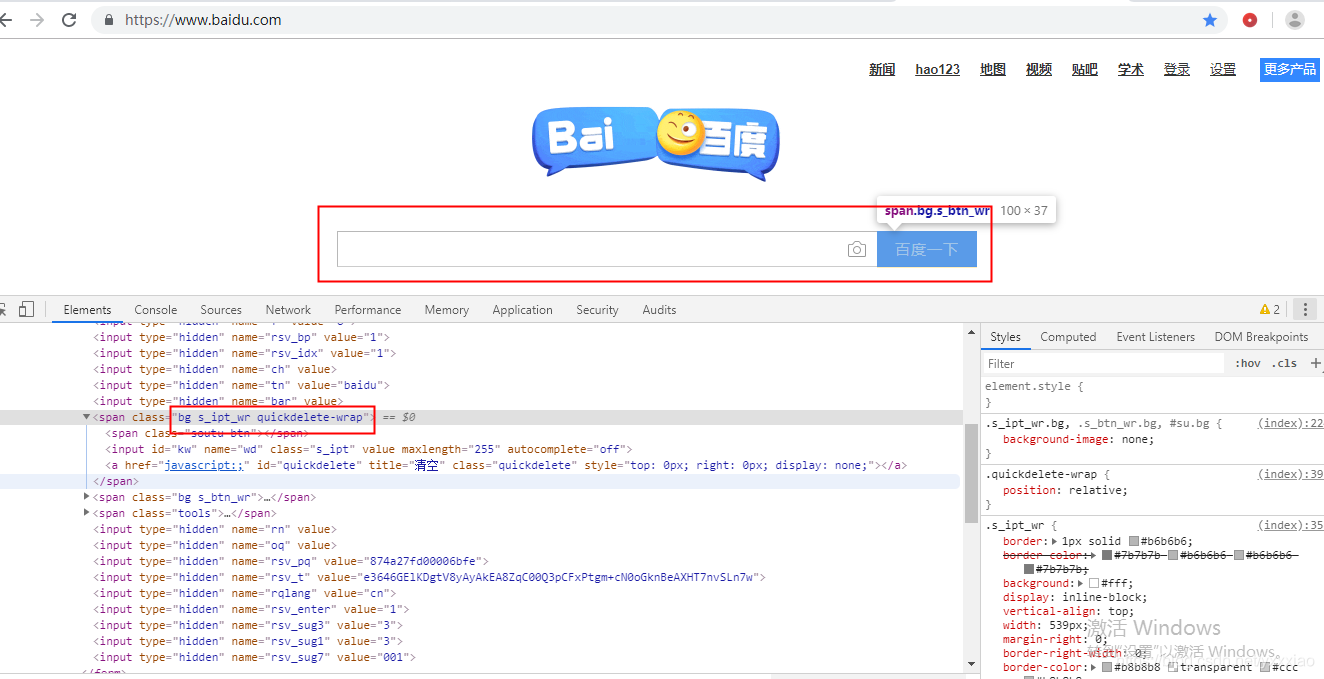Focus the Styles Filter field

1103,364
